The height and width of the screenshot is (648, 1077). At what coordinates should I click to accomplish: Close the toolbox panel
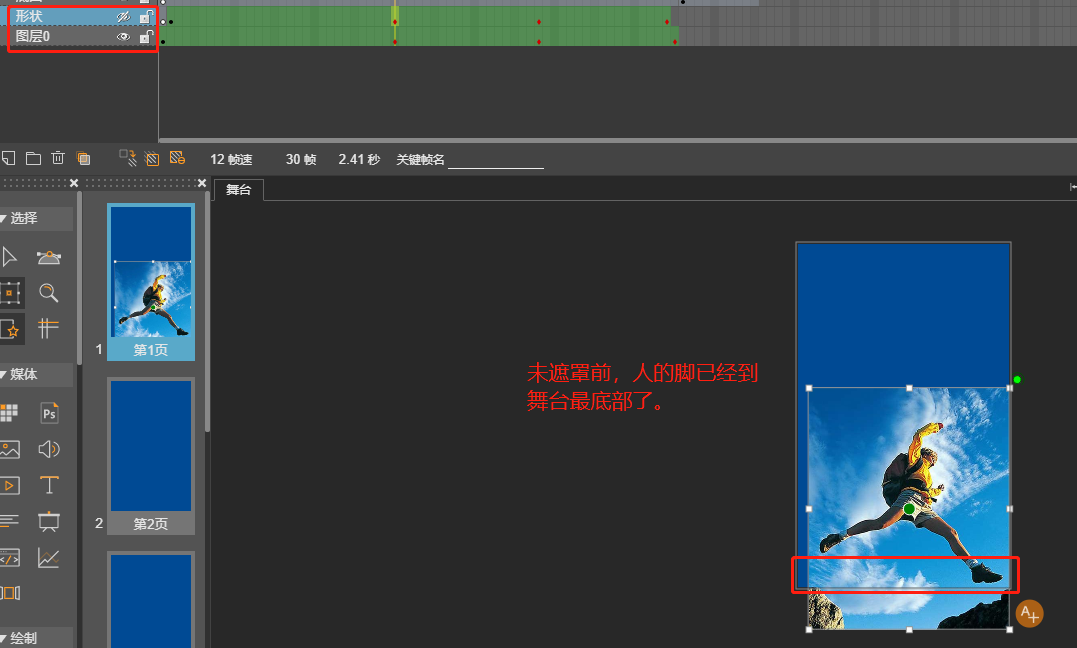click(x=74, y=183)
